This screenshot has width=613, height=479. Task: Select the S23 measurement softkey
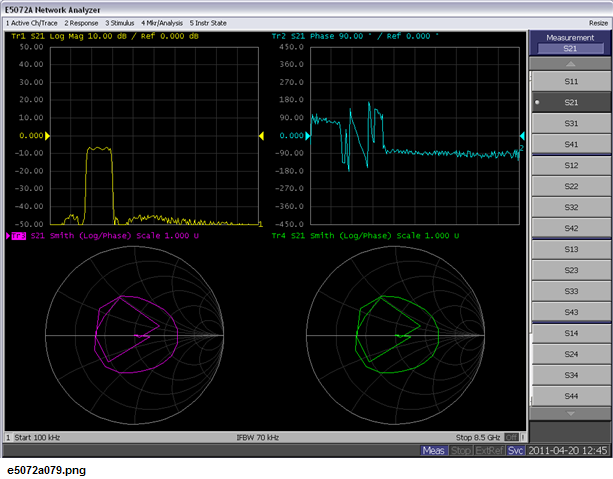click(571, 270)
